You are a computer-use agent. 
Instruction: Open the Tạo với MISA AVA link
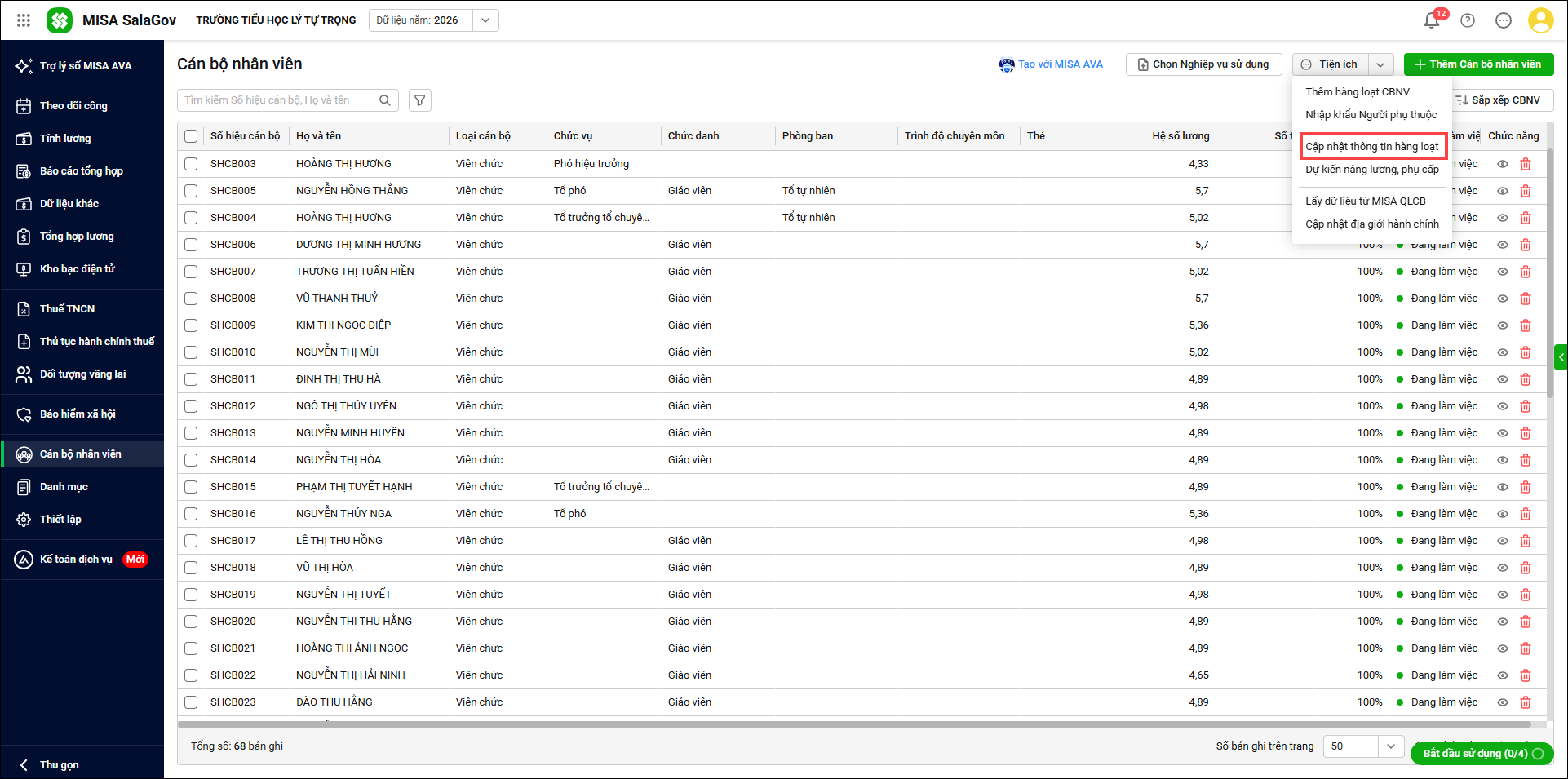[1052, 64]
